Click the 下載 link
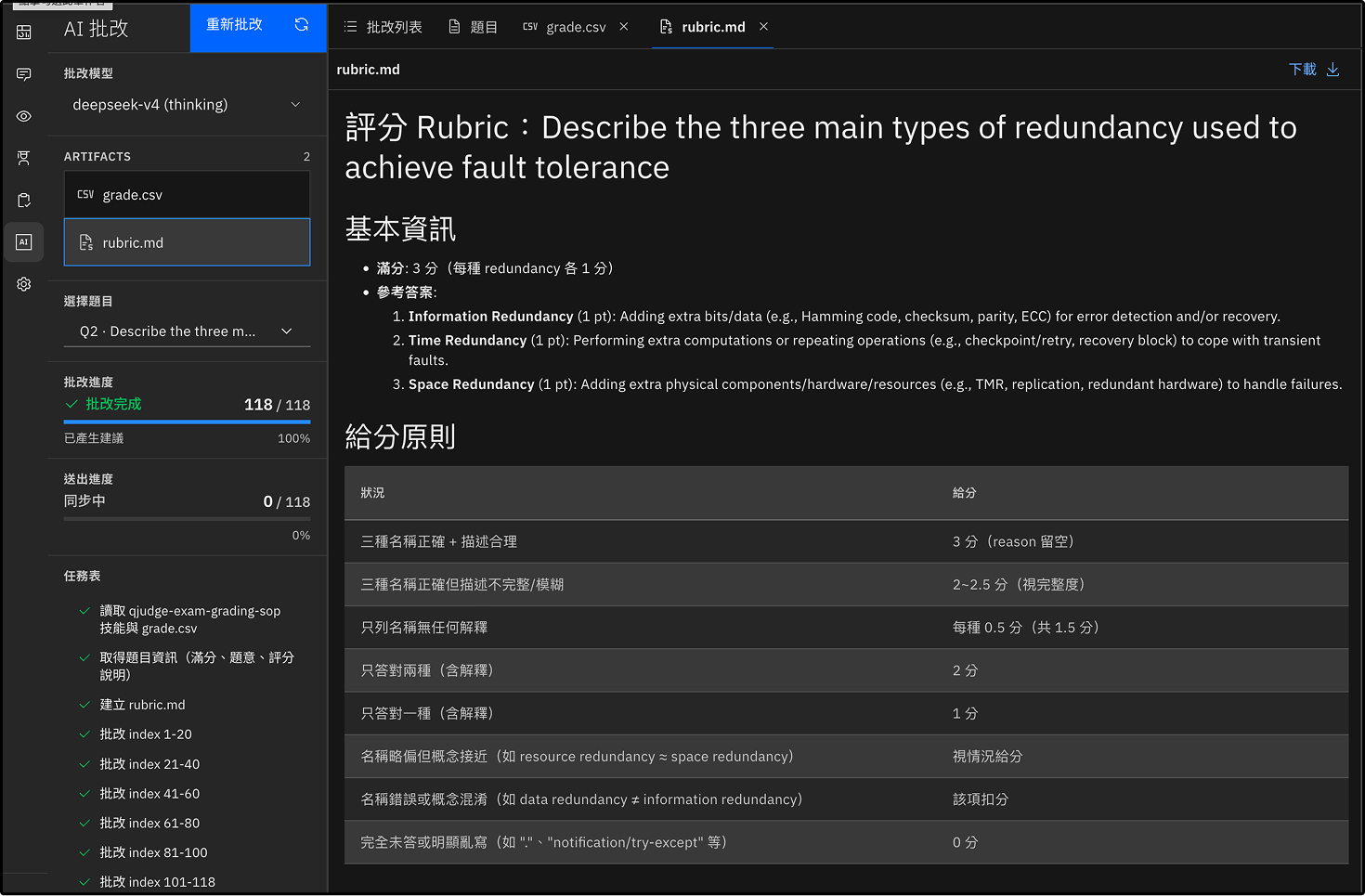 click(1302, 70)
